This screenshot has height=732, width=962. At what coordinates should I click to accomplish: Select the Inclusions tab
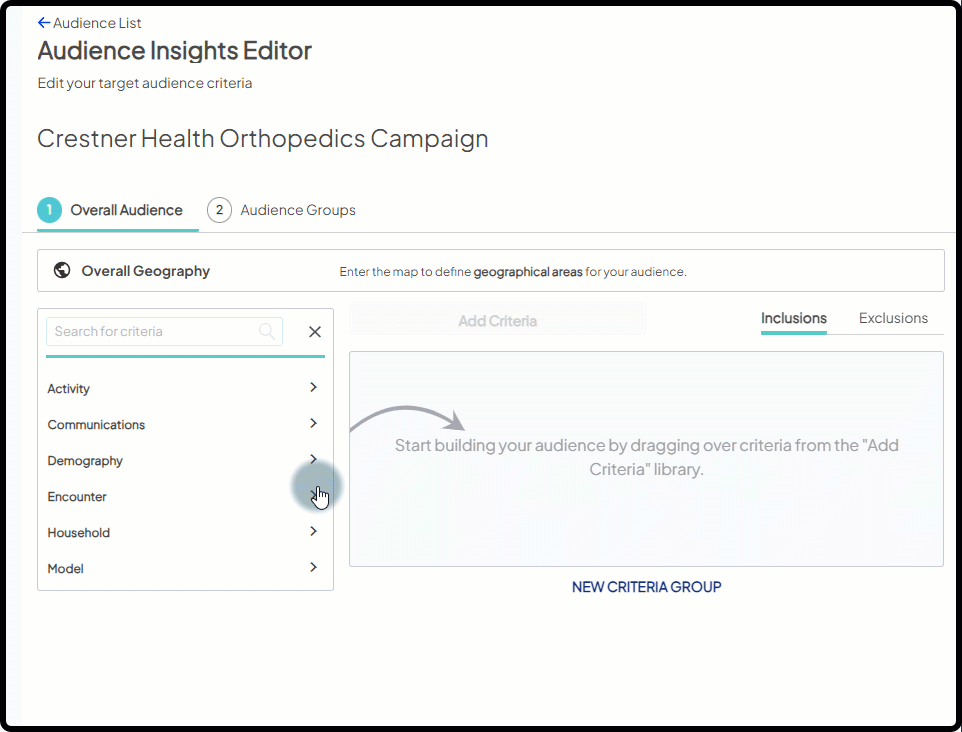(x=793, y=318)
